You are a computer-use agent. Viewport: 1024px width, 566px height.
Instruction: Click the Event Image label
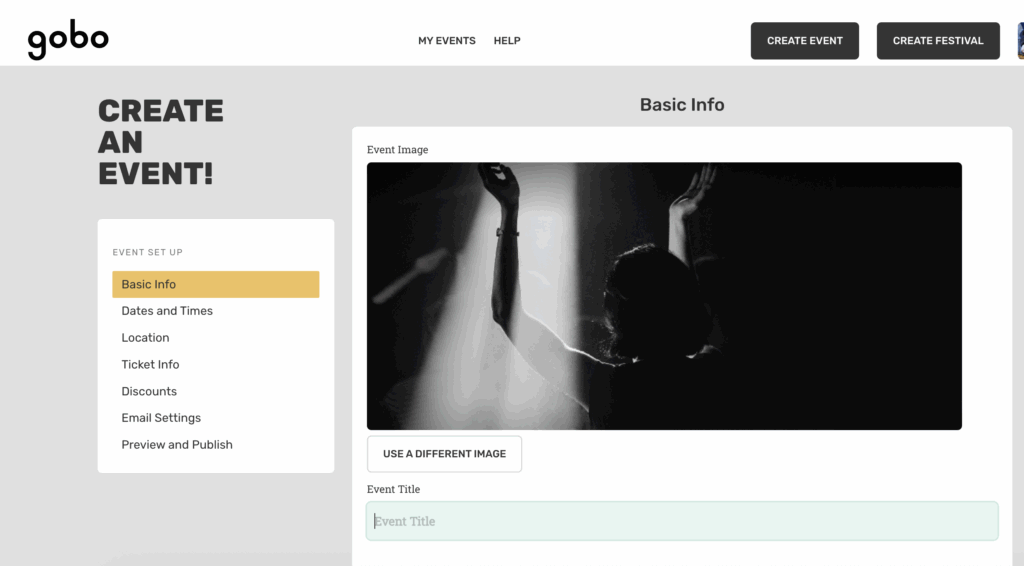pyautogui.click(x=397, y=149)
